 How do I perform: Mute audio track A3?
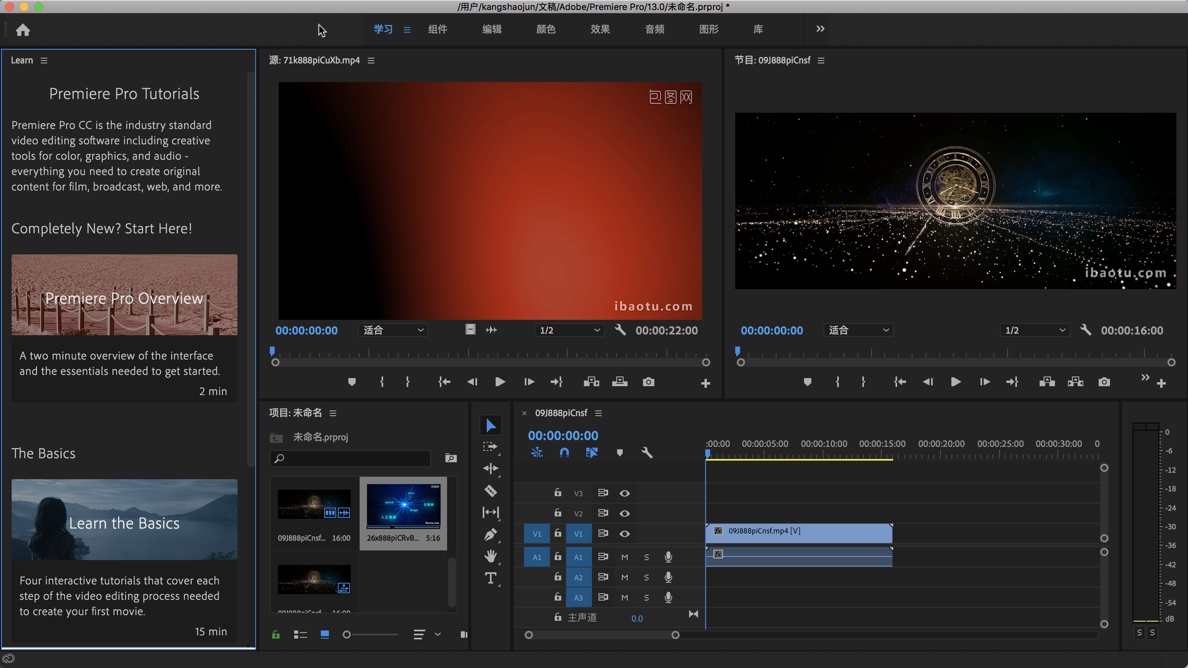click(625, 598)
